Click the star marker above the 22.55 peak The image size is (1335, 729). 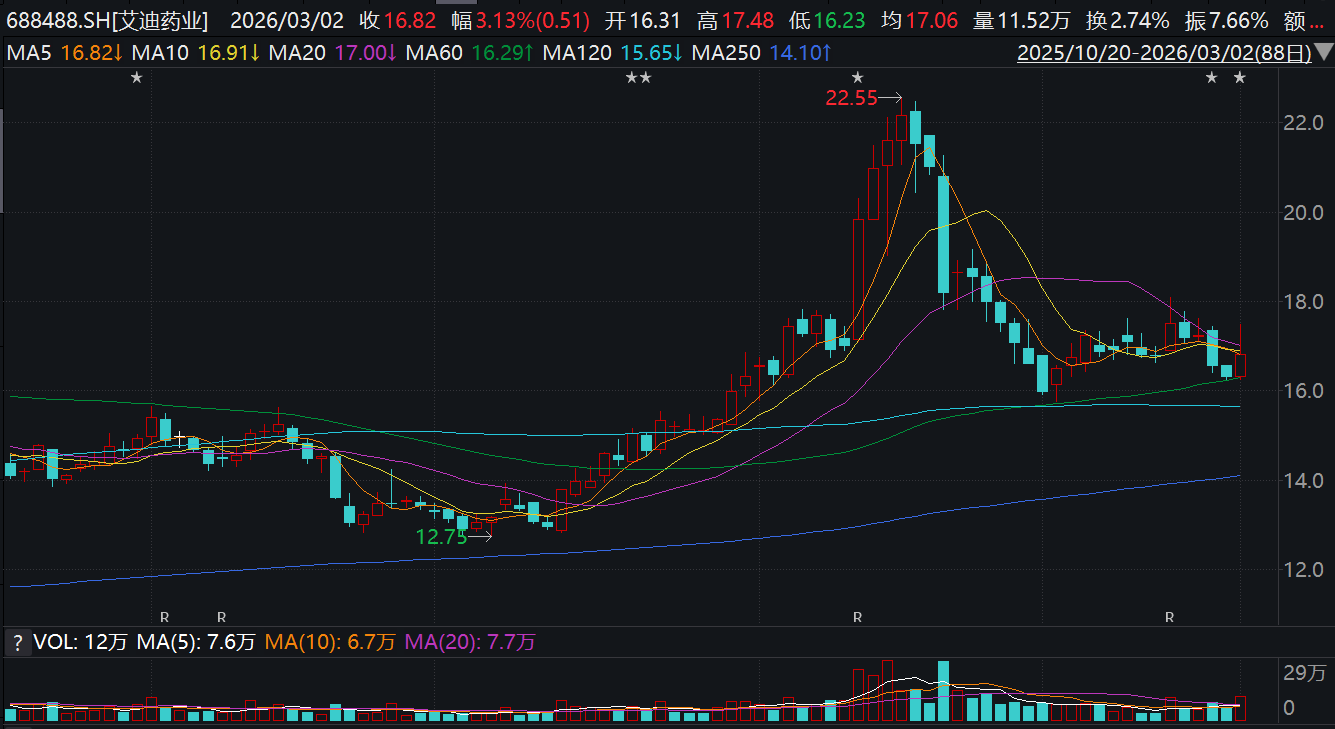point(857,78)
